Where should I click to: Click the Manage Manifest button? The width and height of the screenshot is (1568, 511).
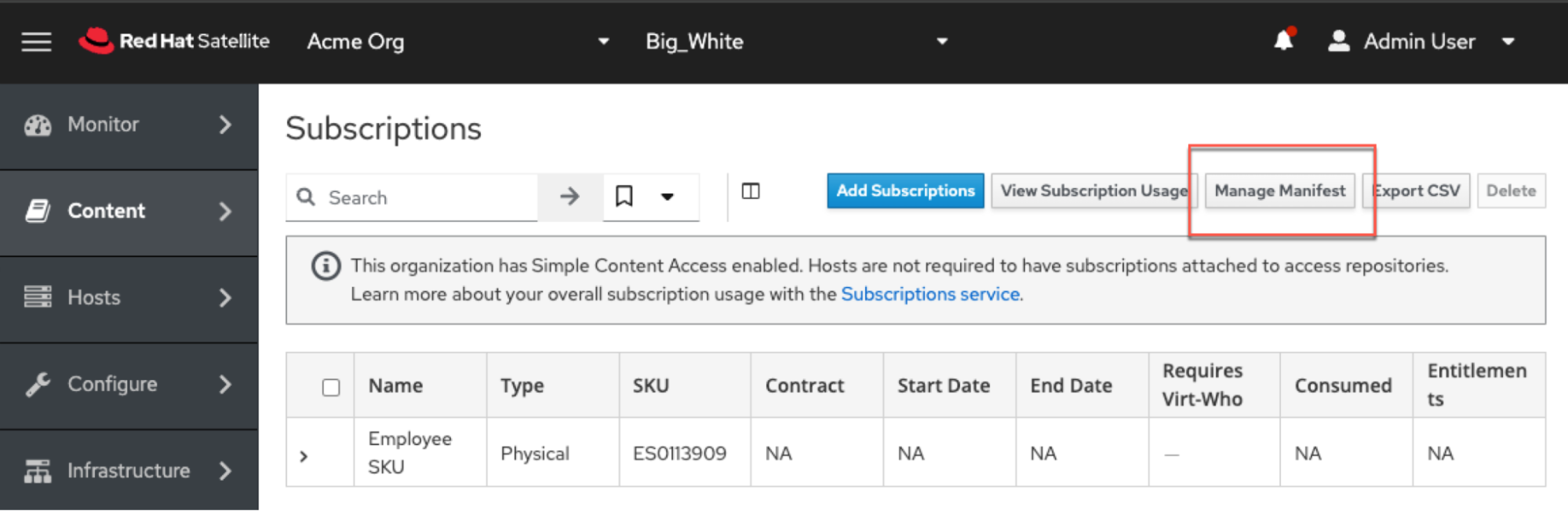coord(1279,191)
